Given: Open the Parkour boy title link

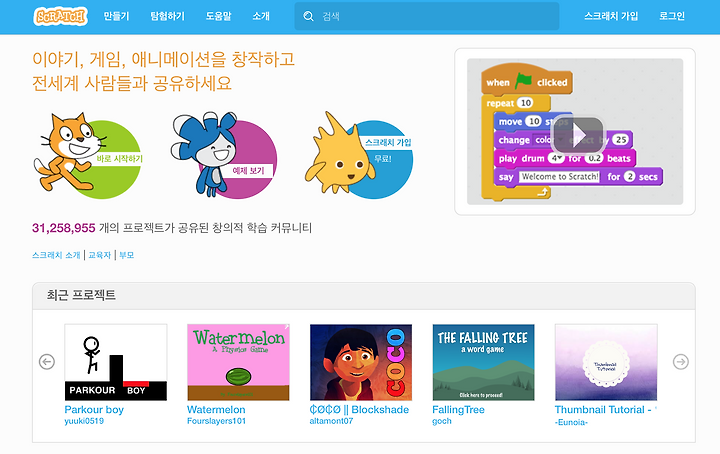Looking at the screenshot, I should click(x=94, y=409).
